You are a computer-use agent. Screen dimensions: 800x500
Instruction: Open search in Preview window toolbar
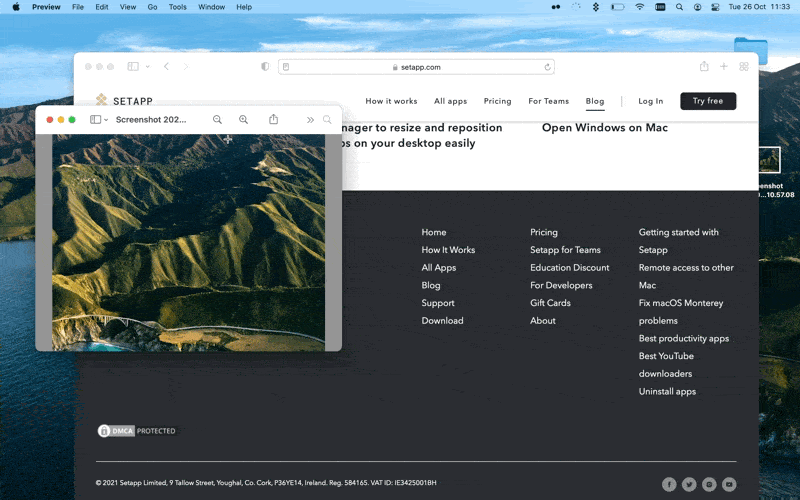(327, 119)
